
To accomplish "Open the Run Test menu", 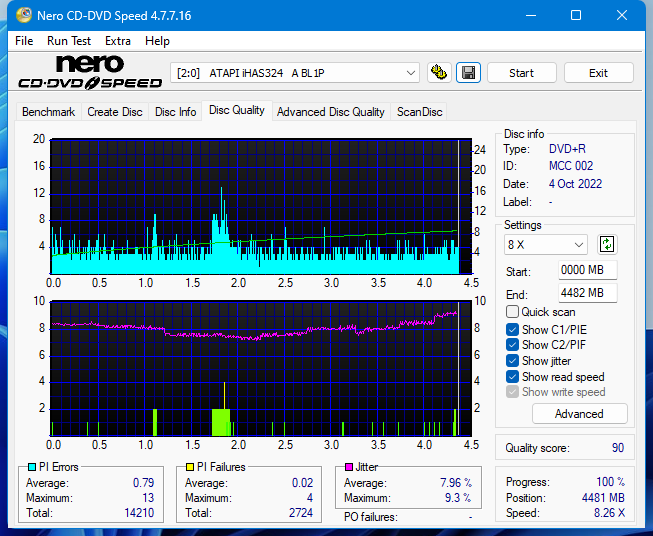I will point(69,41).
